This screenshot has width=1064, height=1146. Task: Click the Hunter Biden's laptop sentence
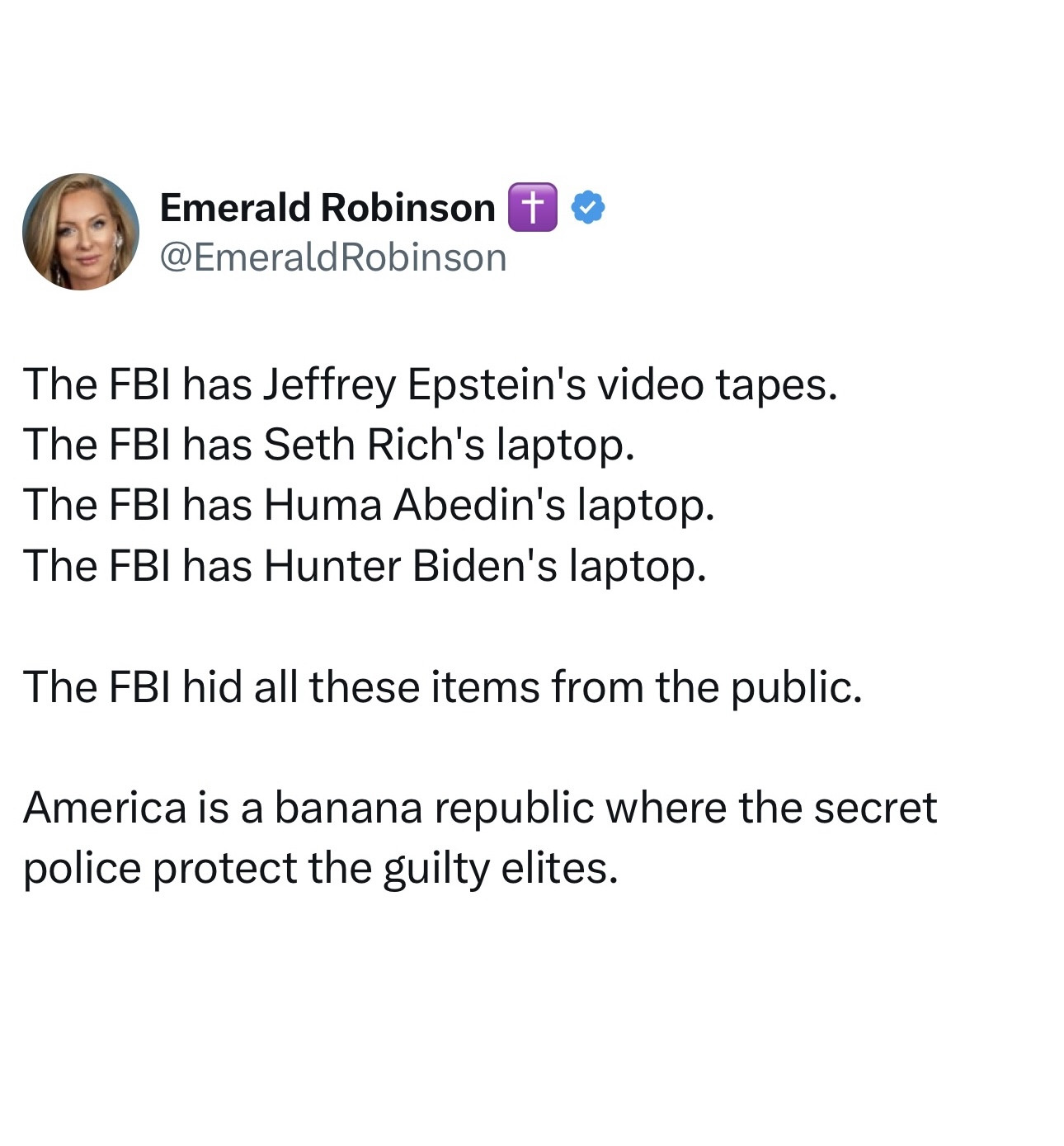pyautogui.click(x=365, y=566)
